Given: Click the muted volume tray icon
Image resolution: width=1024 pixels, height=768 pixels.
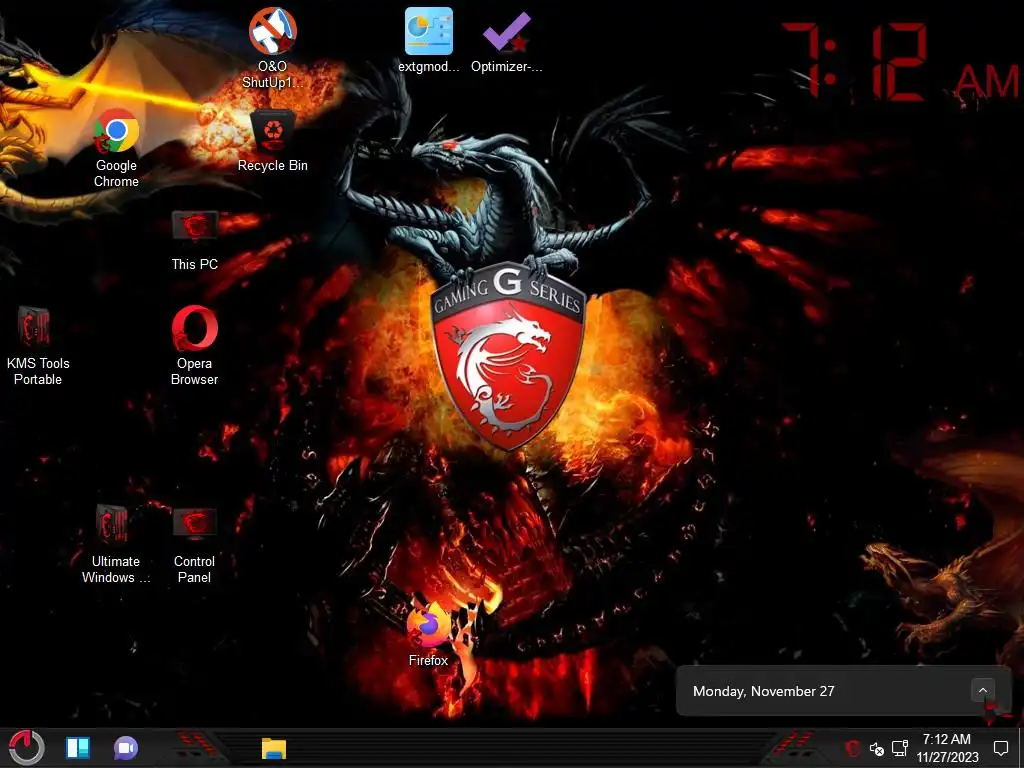Looking at the screenshot, I should coord(876,748).
